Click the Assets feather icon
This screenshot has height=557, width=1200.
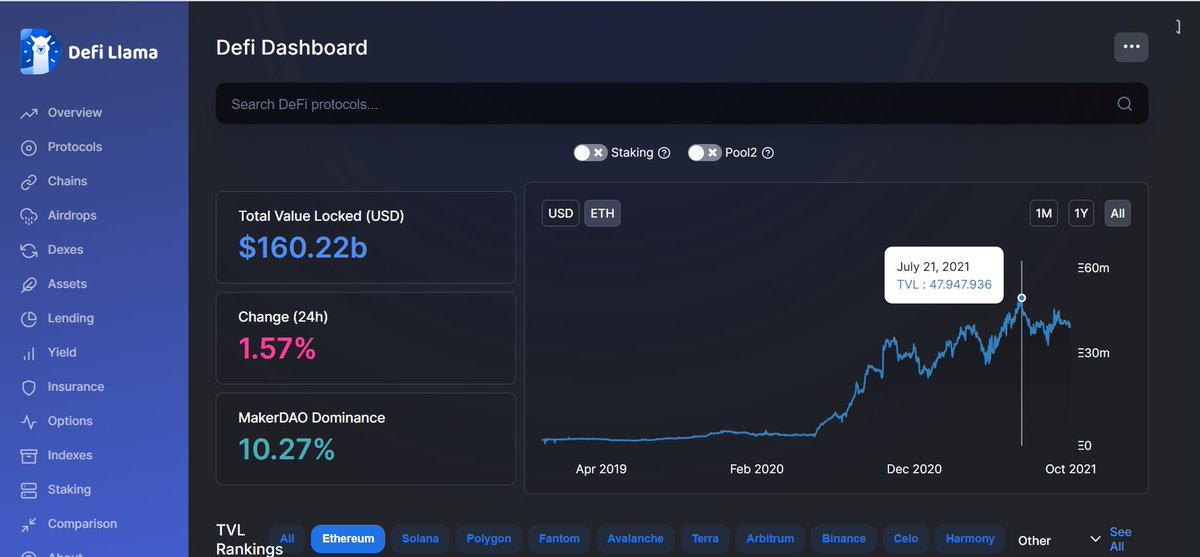coord(28,284)
